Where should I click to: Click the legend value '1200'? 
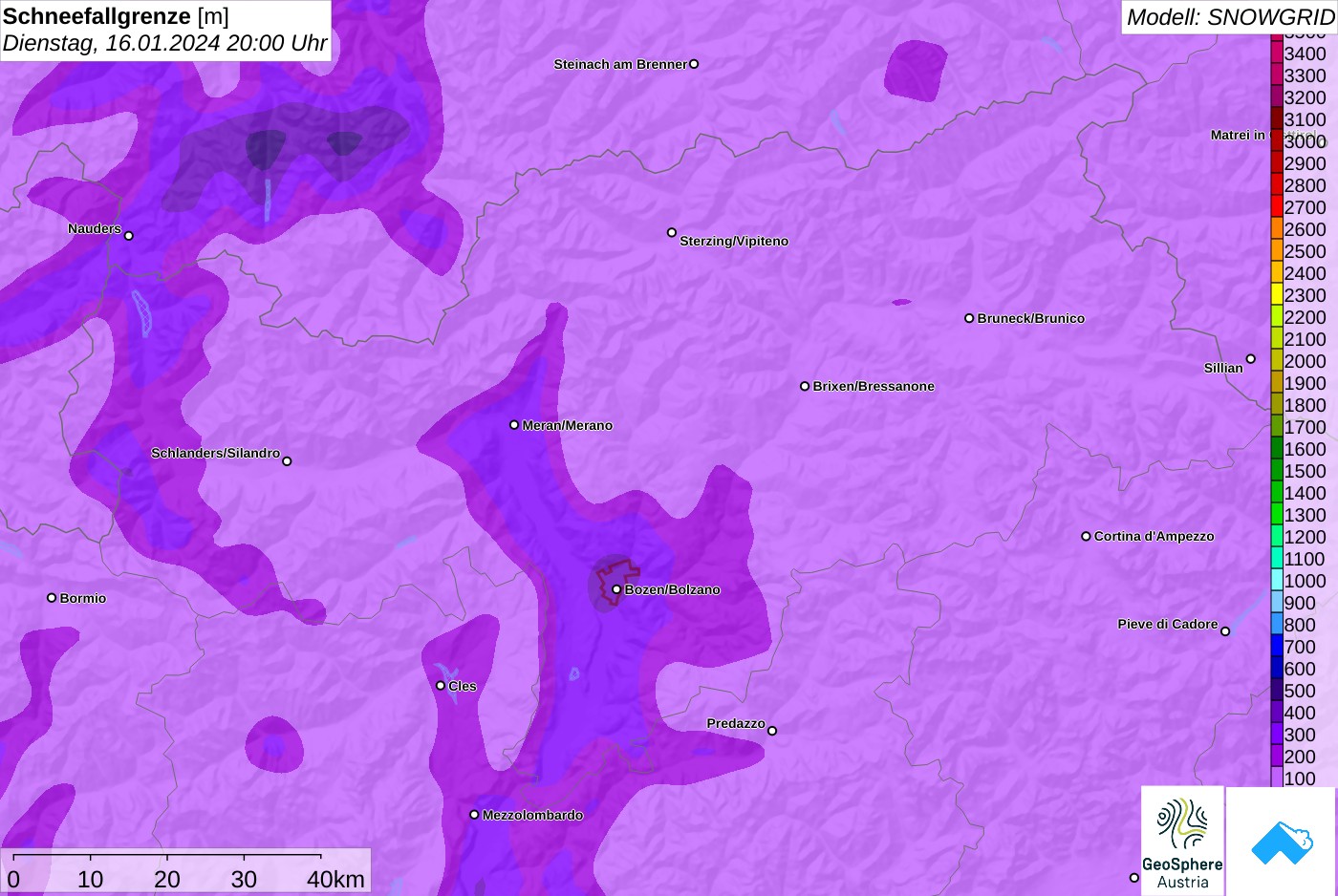[x=1306, y=537]
